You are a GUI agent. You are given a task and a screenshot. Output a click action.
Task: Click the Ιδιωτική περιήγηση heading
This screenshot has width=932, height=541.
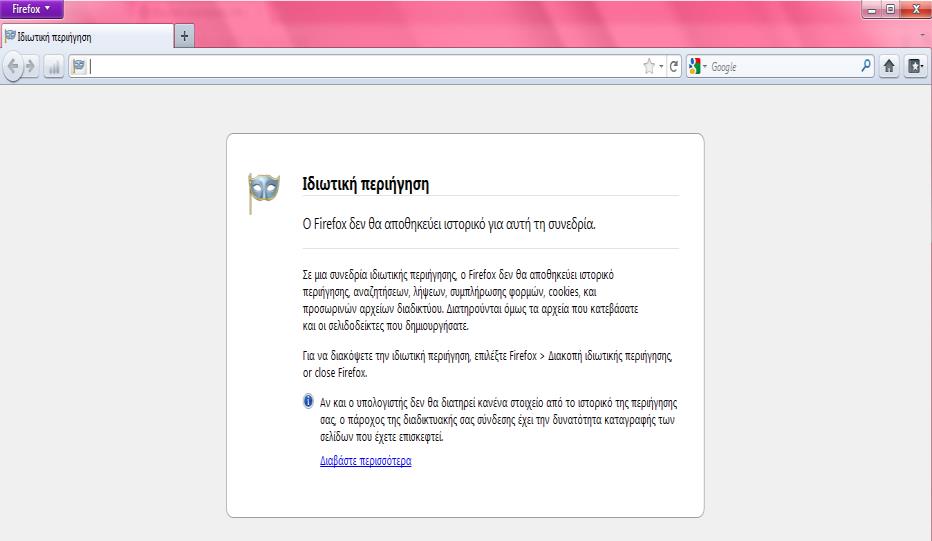pyautogui.click(x=366, y=184)
